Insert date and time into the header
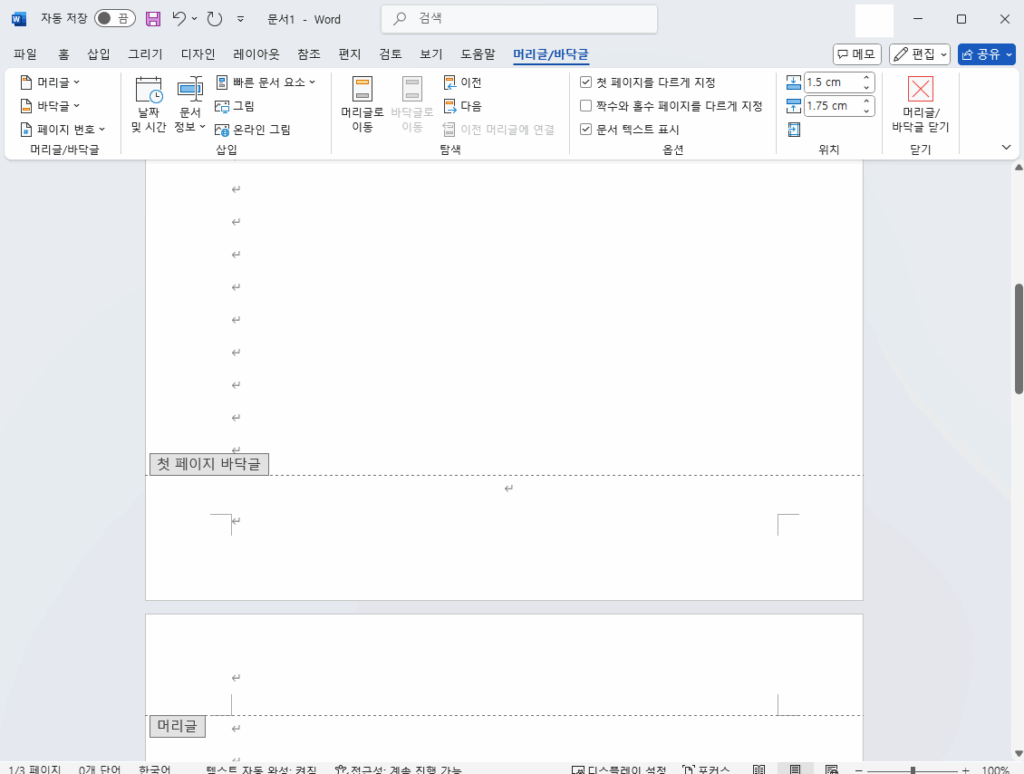 coord(148,105)
